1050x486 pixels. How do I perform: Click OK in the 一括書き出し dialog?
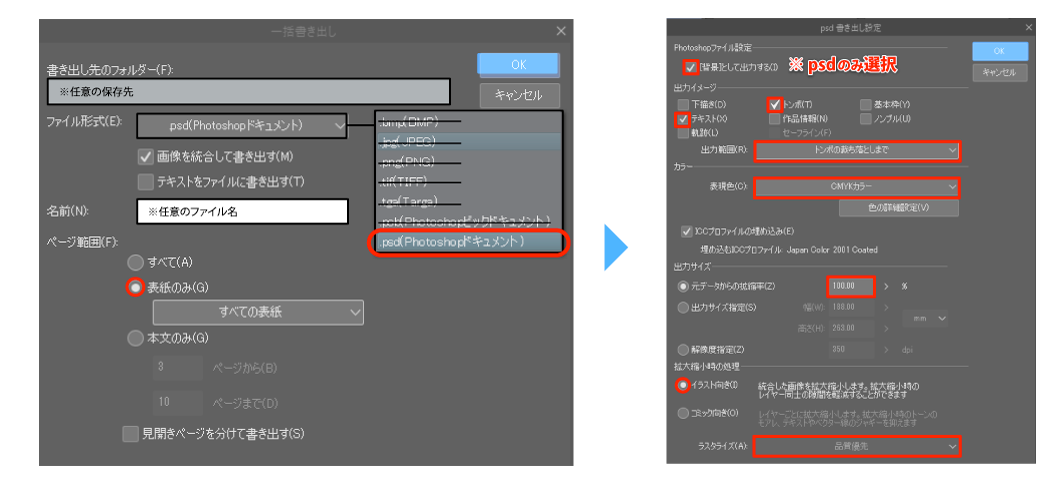coord(518,65)
